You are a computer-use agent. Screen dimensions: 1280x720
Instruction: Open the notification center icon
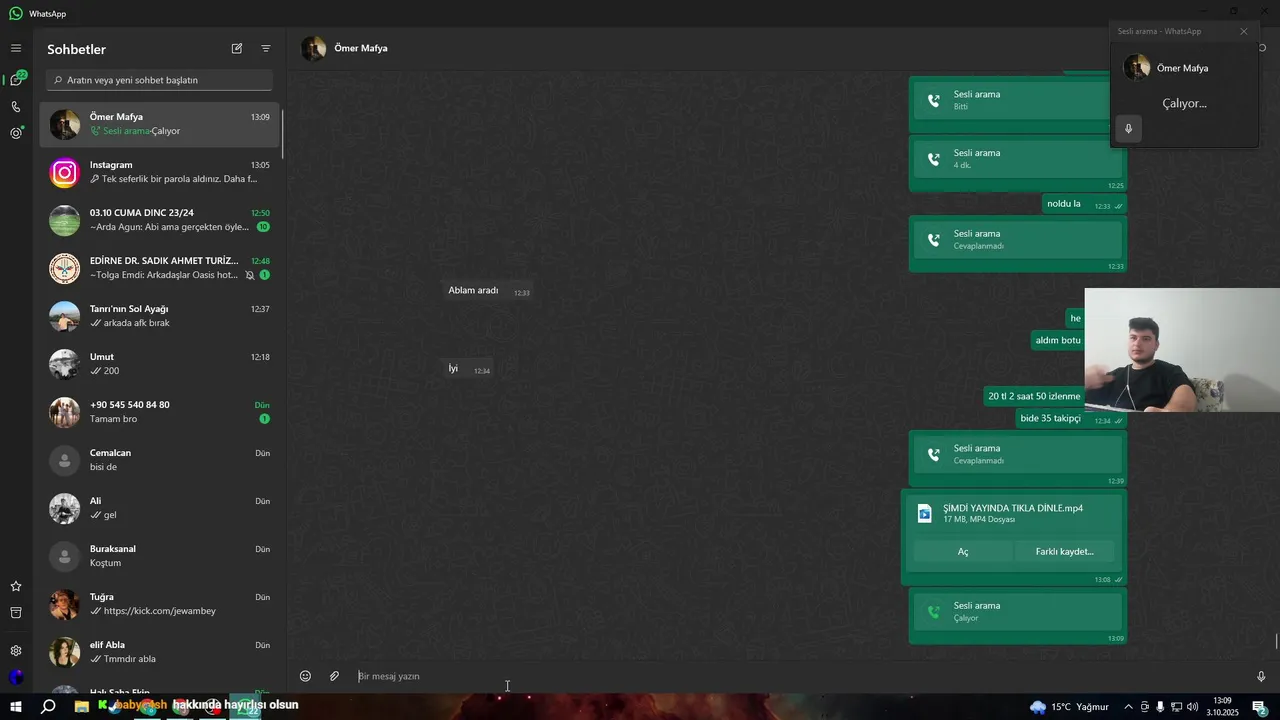tap(1260, 707)
